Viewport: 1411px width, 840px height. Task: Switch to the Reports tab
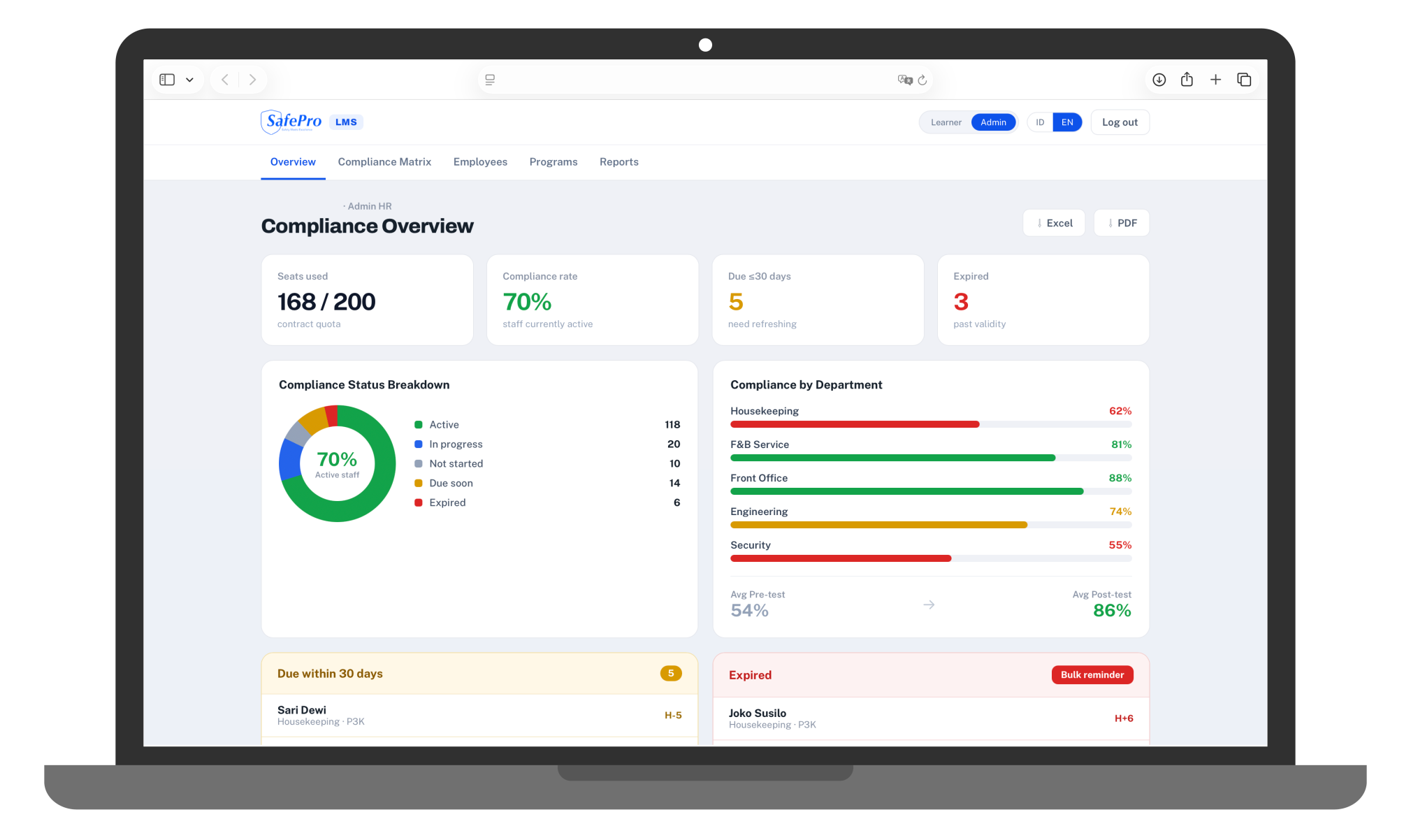pyautogui.click(x=618, y=162)
